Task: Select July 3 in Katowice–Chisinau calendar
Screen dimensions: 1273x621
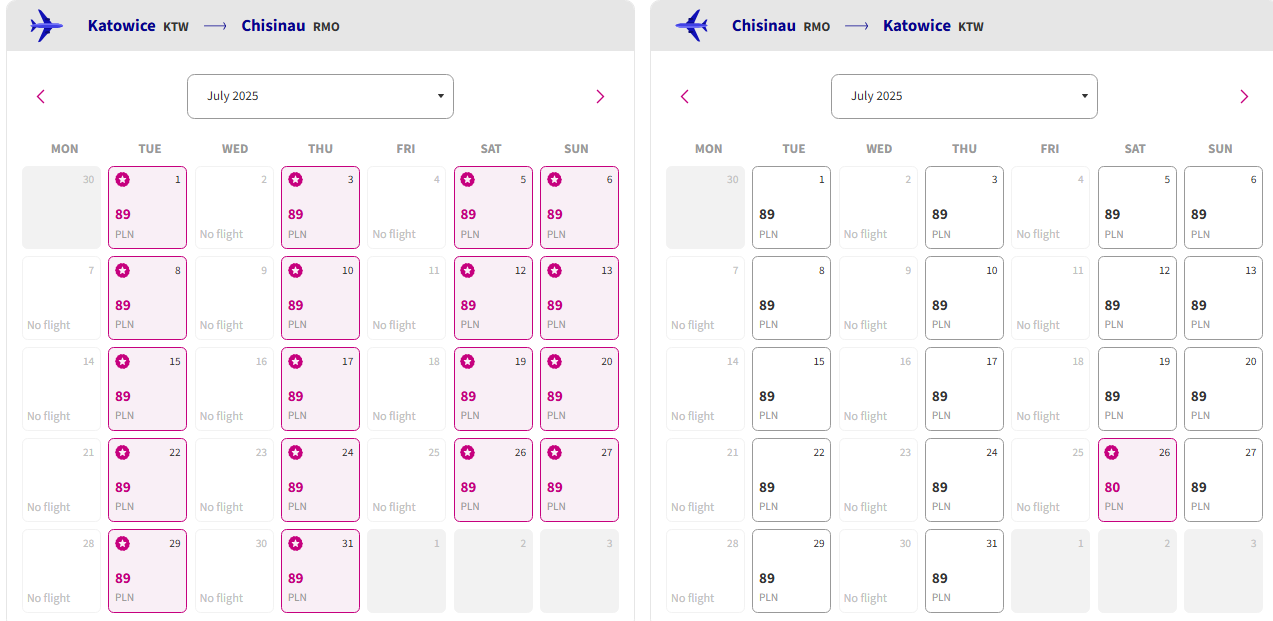Action: 320,207
